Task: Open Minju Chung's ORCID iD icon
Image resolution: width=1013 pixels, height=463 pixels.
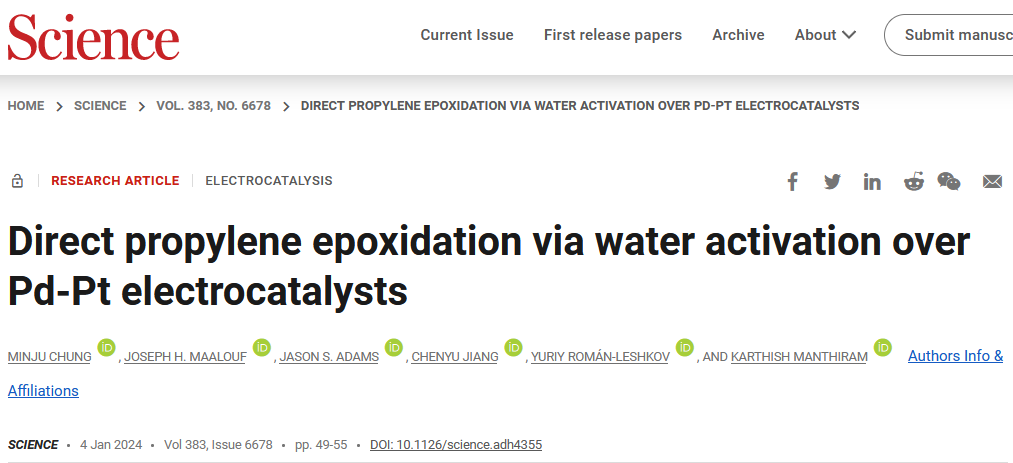Action: click(x=107, y=347)
